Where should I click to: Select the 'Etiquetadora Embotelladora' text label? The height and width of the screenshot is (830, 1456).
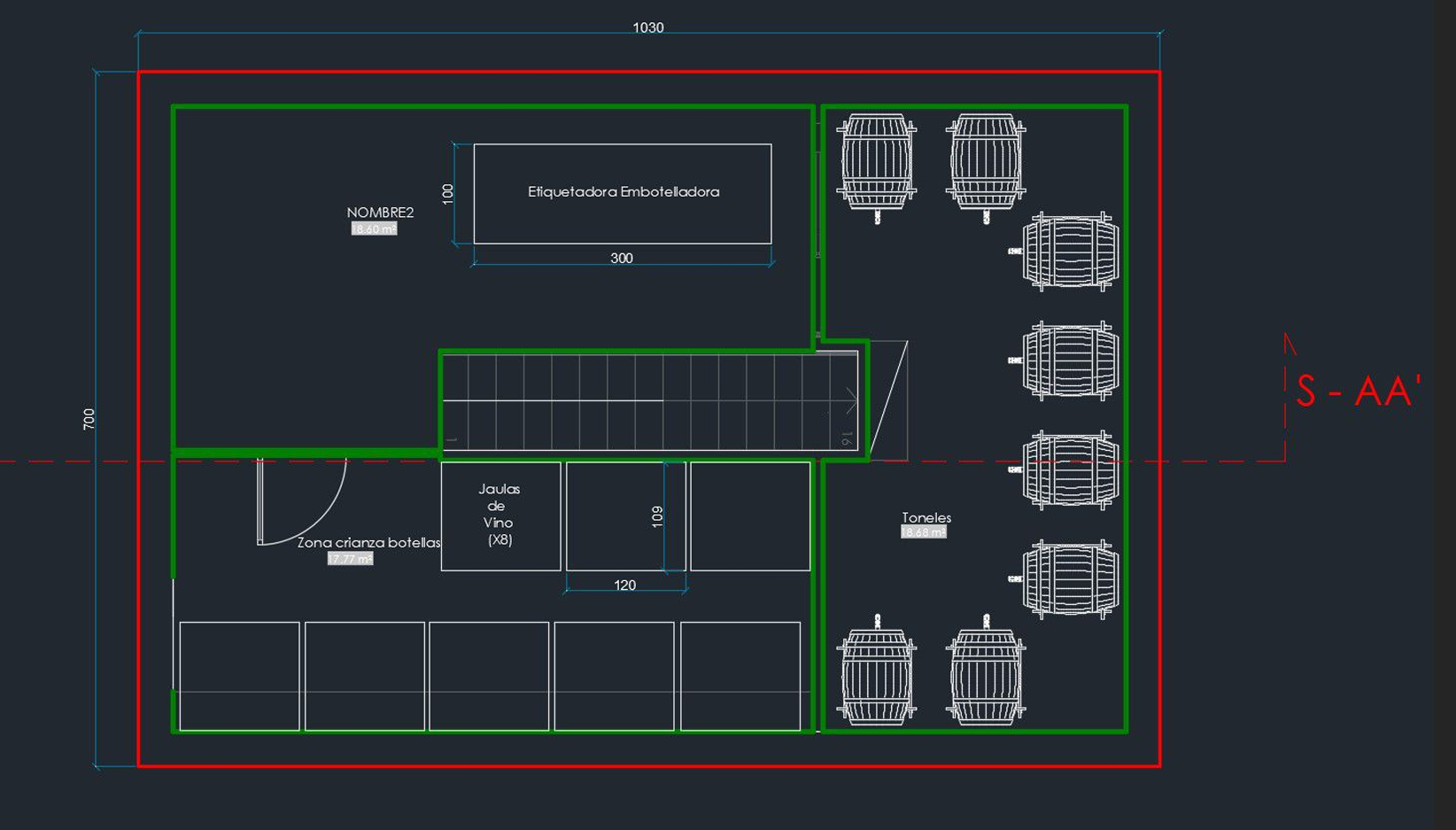[x=623, y=192]
